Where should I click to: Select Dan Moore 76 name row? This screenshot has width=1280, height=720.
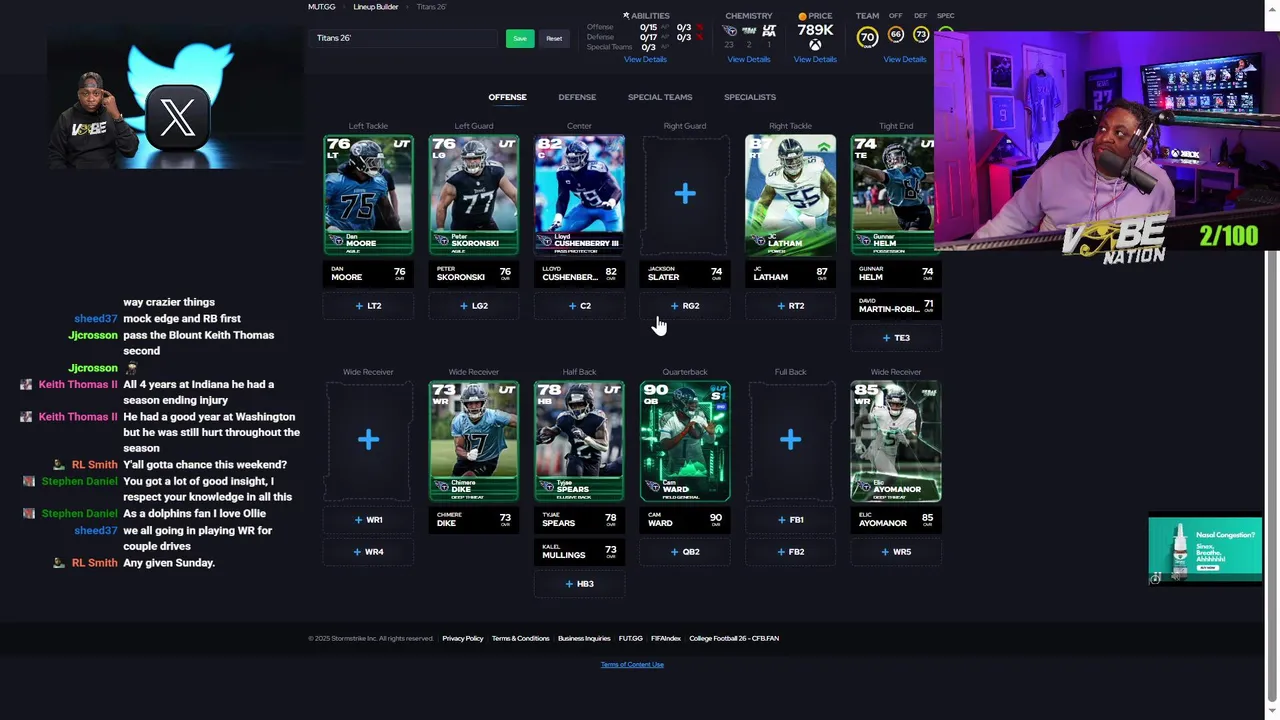tap(368, 273)
